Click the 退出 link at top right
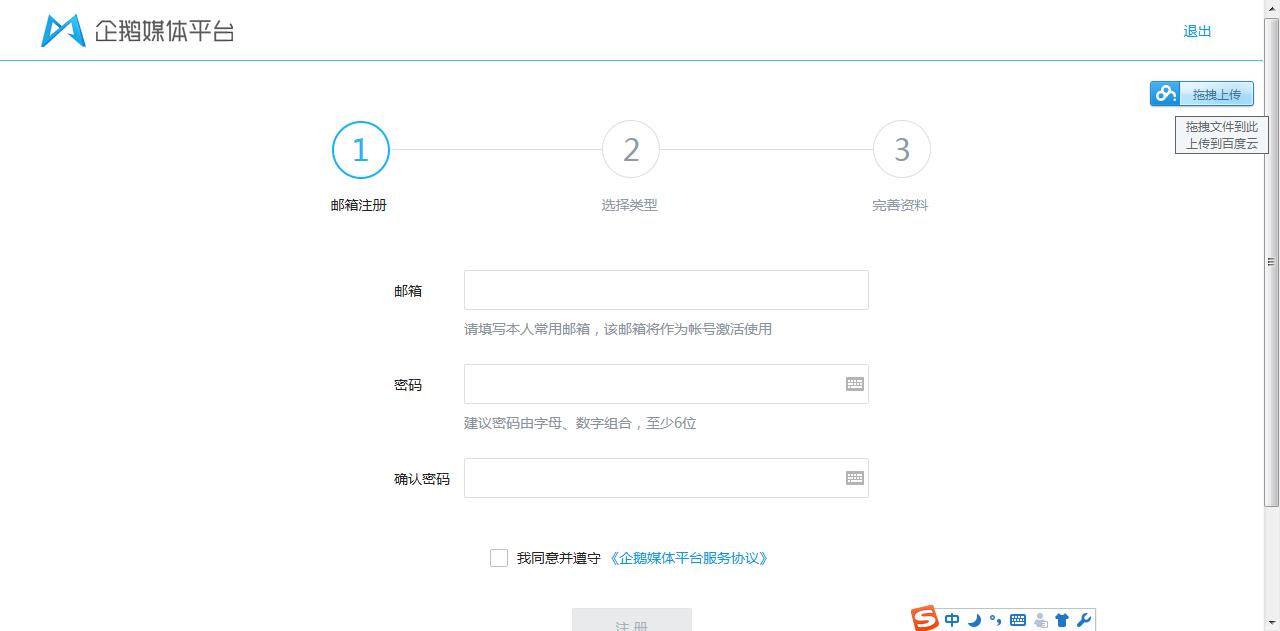The width and height of the screenshot is (1280, 631). (1197, 31)
